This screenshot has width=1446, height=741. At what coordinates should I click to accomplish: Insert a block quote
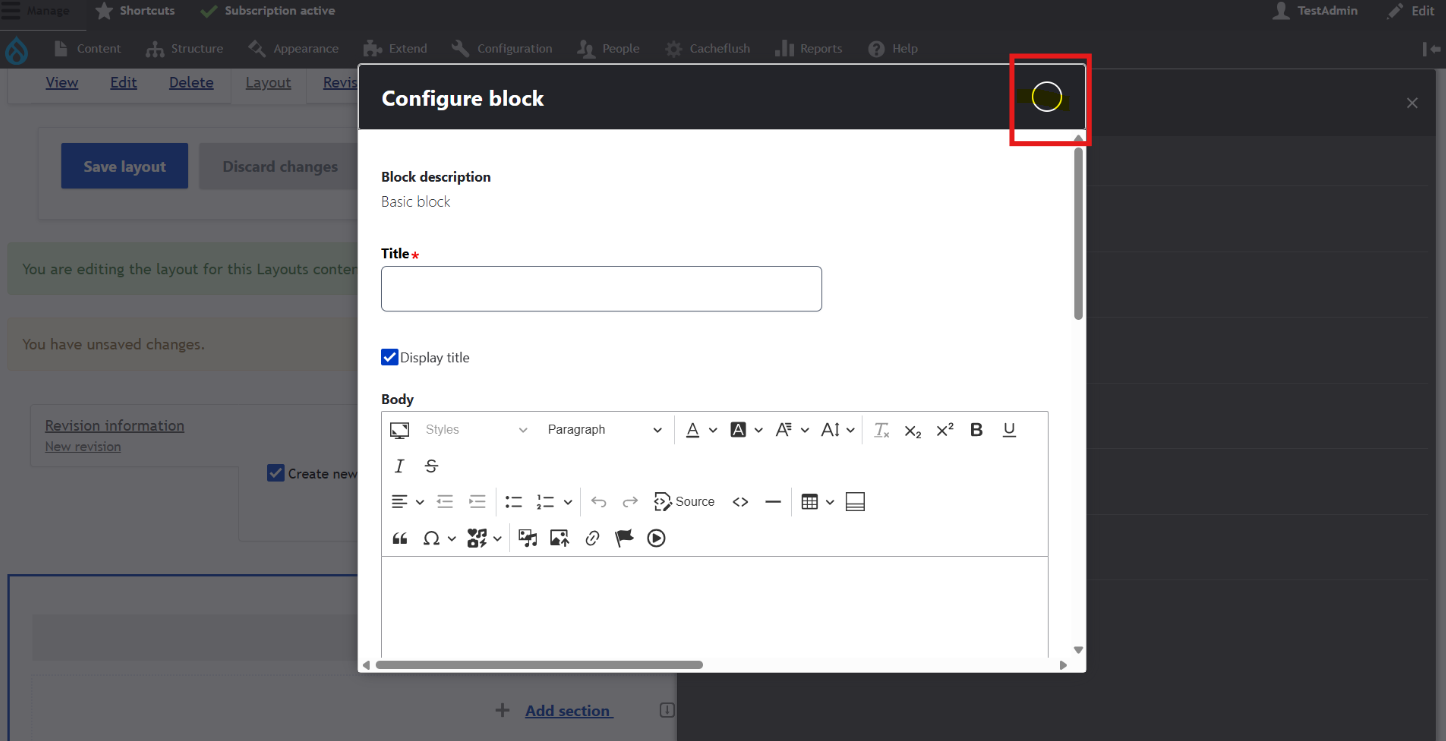400,538
